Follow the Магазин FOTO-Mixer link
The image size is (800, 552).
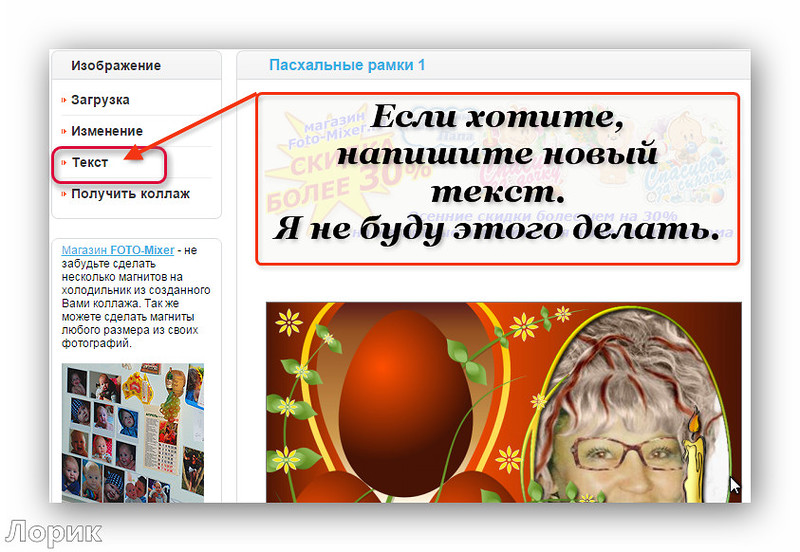118,250
